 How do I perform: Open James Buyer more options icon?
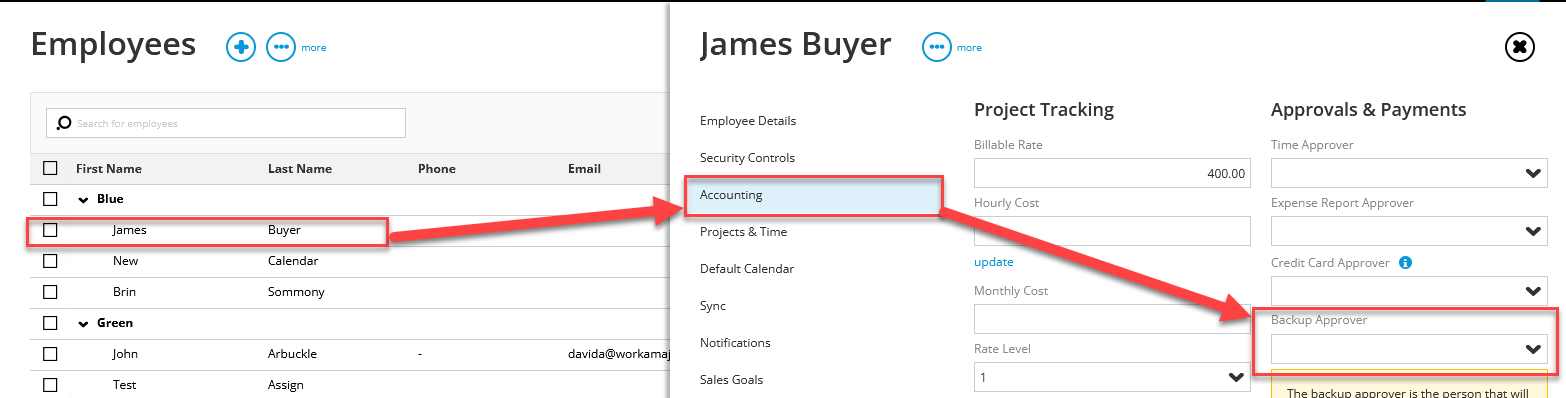936,47
